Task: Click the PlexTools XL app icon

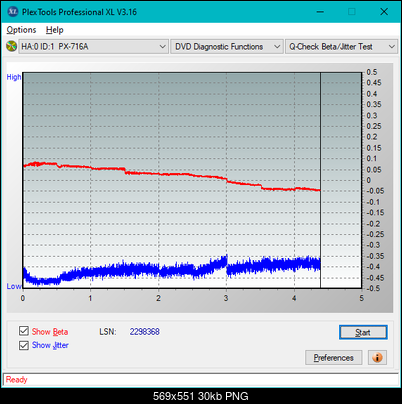Action: (13, 12)
